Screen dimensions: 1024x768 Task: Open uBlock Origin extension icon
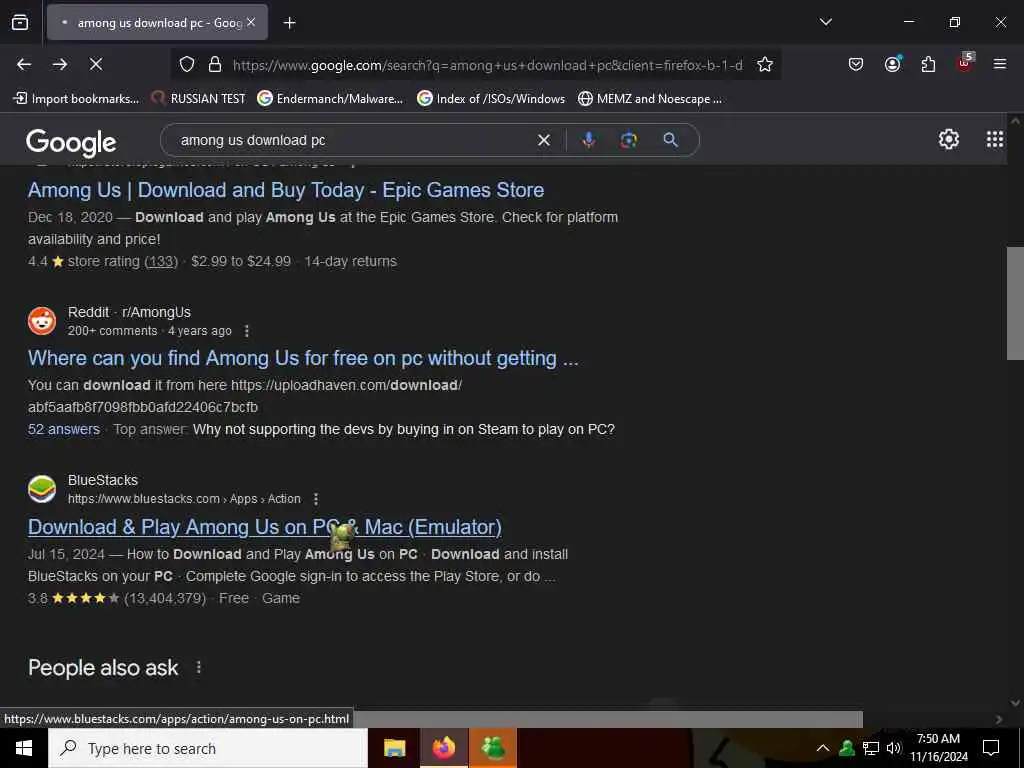(965, 63)
